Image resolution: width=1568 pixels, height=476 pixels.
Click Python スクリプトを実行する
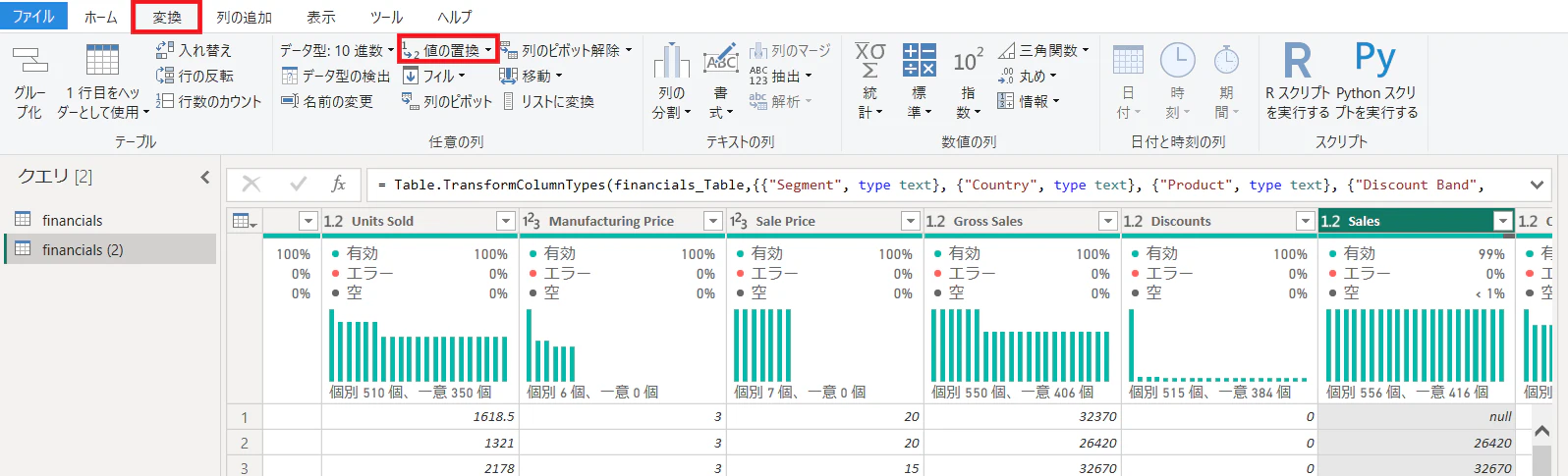[1376, 82]
